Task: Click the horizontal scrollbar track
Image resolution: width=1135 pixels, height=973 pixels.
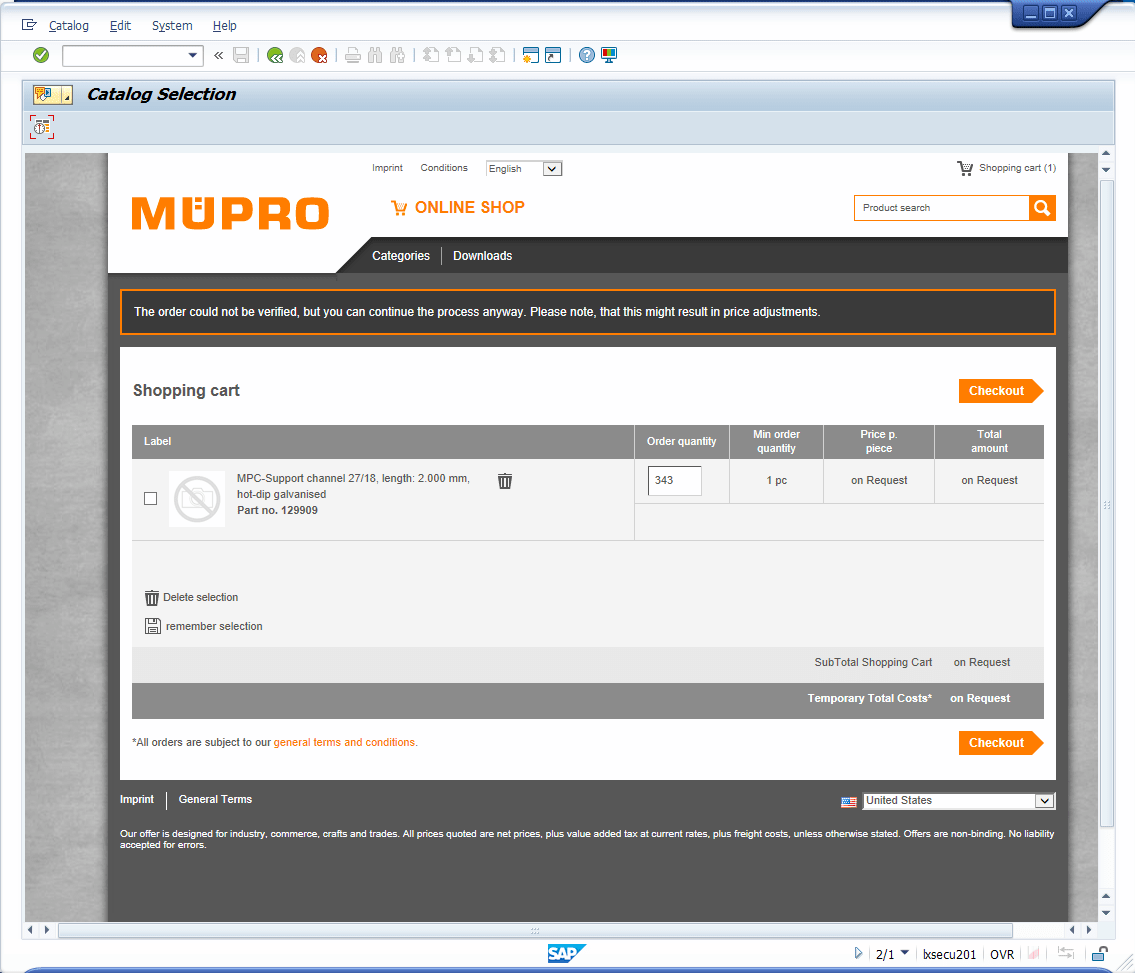Action: pyautogui.click(x=535, y=930)
